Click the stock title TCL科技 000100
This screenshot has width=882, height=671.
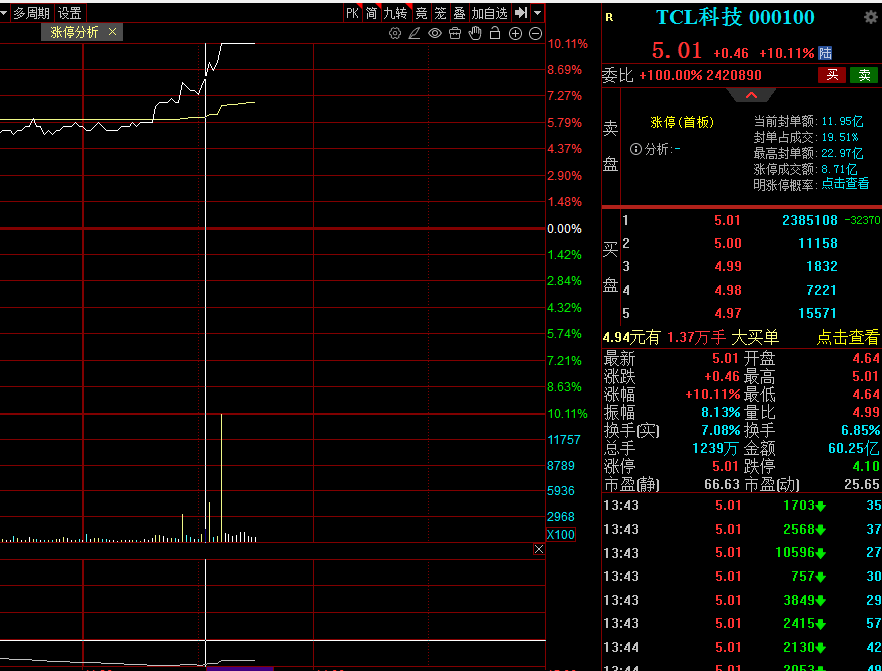735,17
